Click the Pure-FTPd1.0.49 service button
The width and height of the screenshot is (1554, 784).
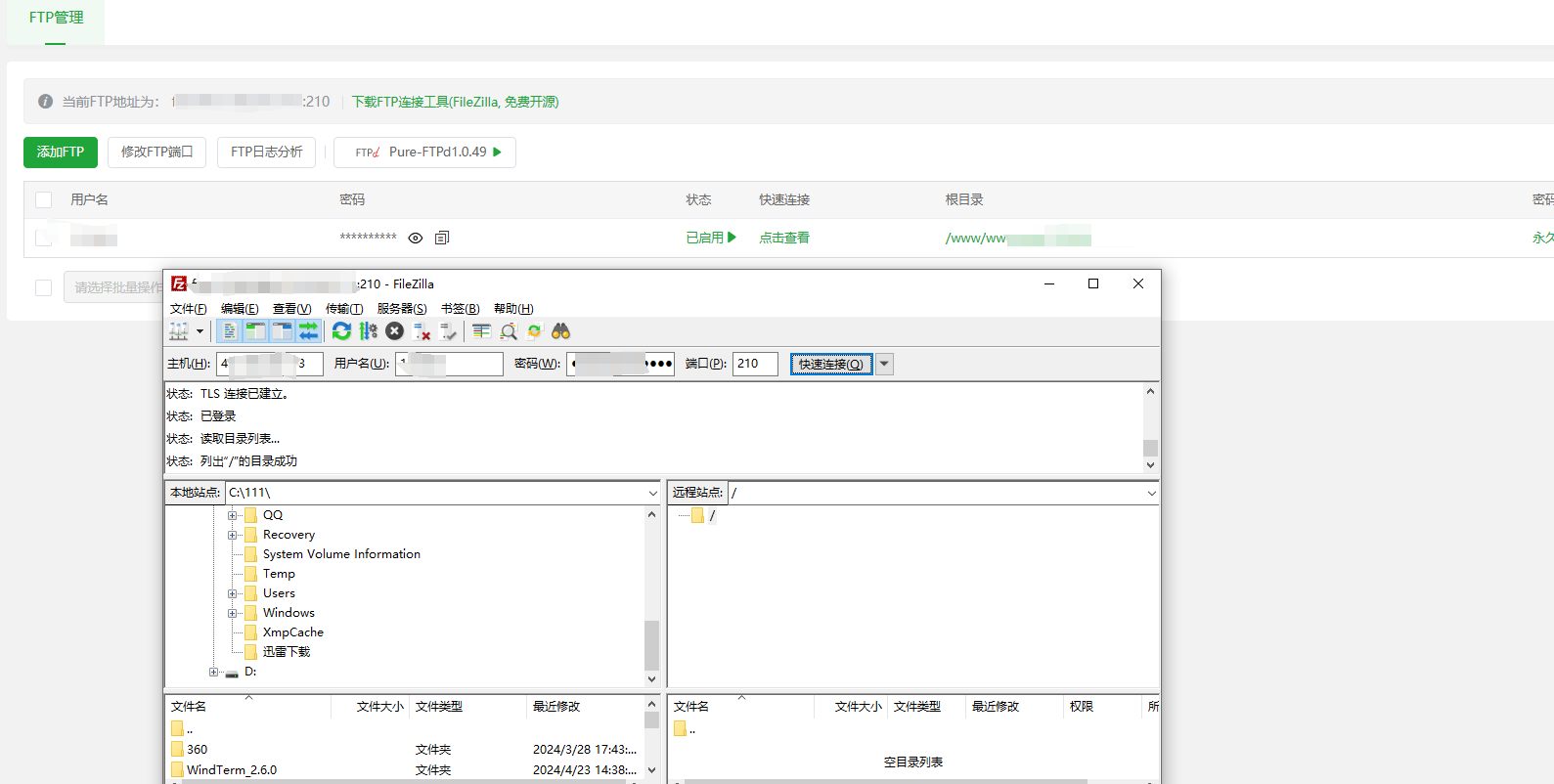point(424,152)
